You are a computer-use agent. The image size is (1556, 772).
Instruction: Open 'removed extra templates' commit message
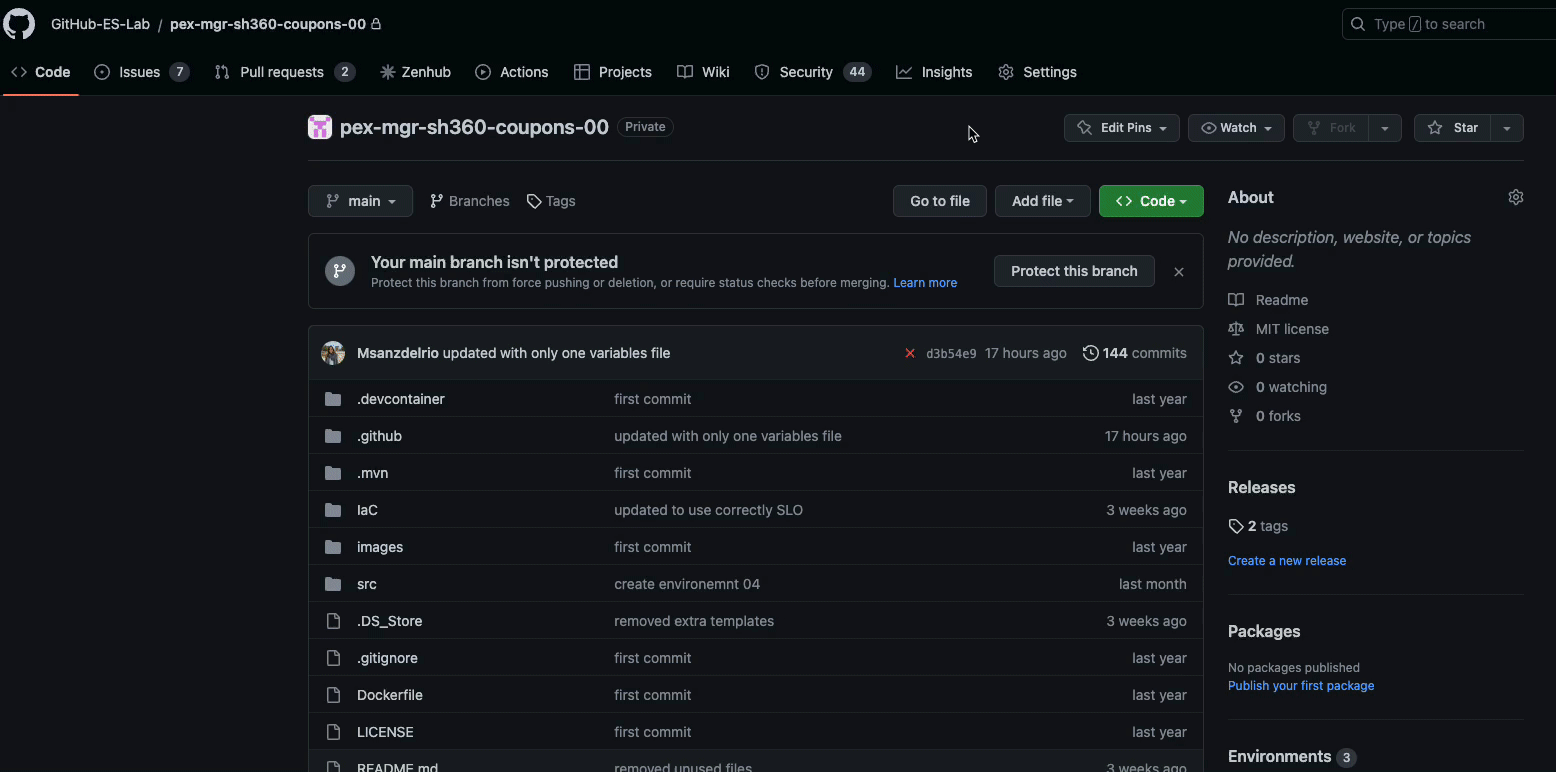[694, 621]
